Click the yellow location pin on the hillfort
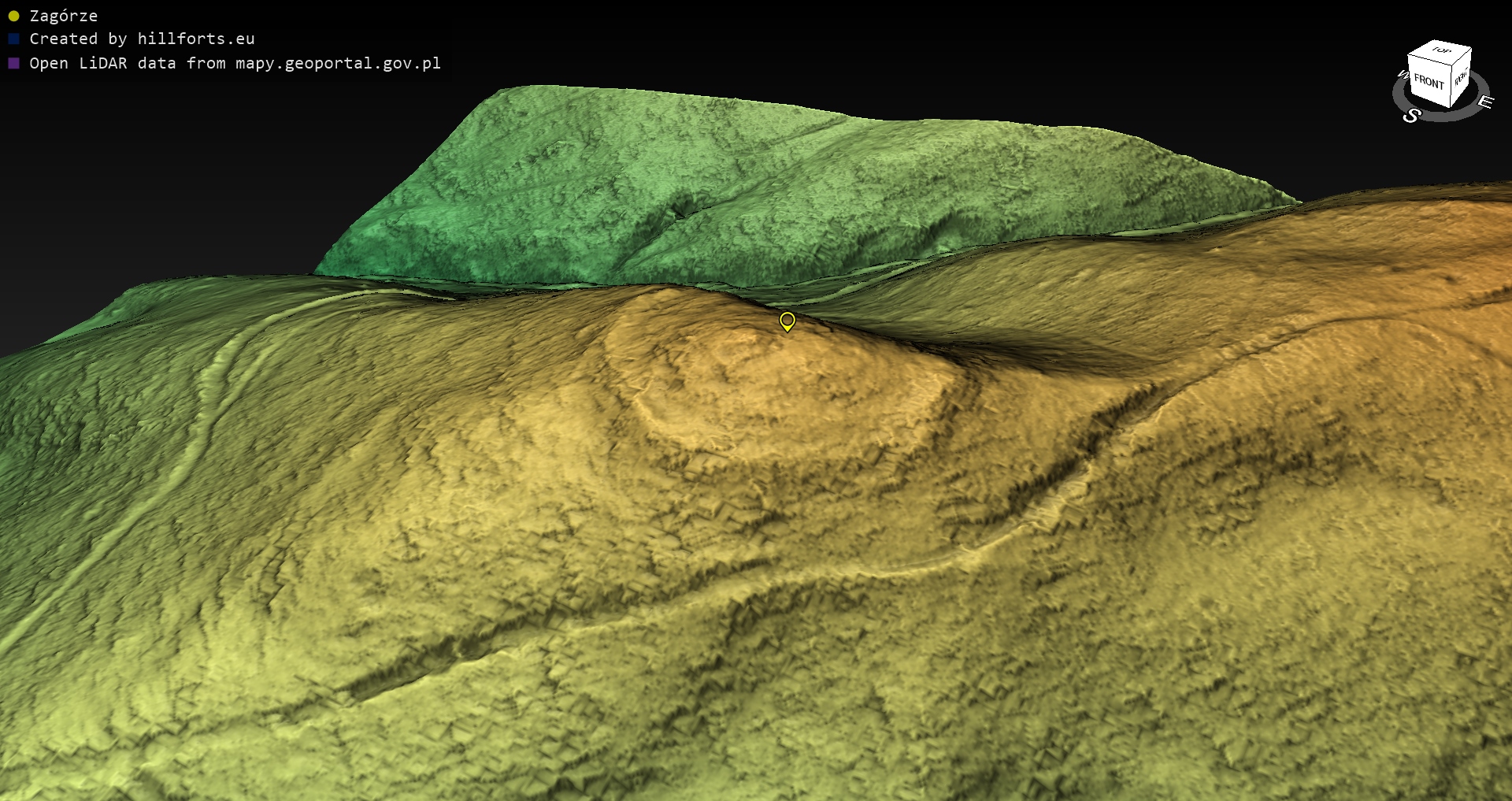The image size is (1512, 801). pos(787,321)
